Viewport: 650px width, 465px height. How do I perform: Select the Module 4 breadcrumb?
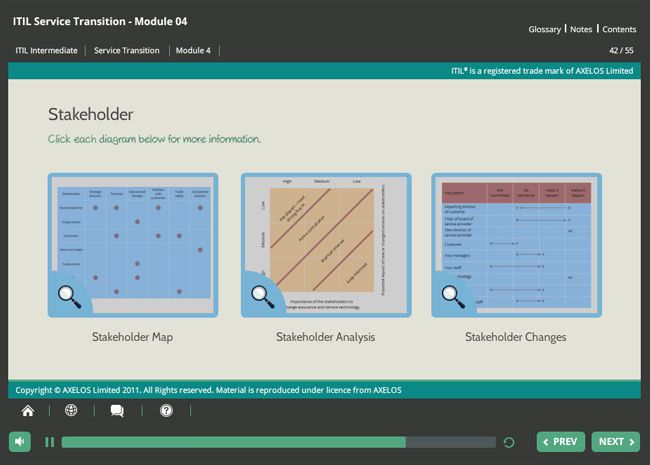click(x=193, y=51)
